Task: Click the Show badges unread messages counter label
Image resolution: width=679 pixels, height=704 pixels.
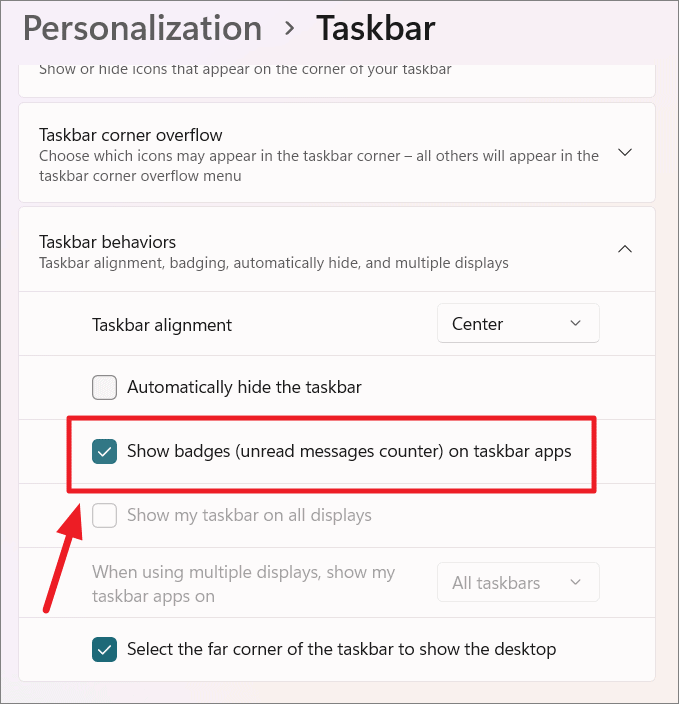Action: [x=349, y=451]
